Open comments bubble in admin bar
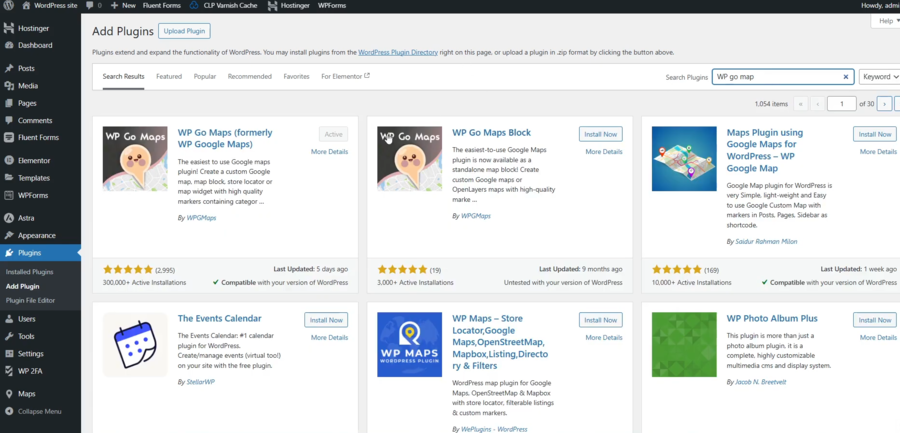Image resolution: width=900 pixels, height=433 pixels. coord(94,5)
